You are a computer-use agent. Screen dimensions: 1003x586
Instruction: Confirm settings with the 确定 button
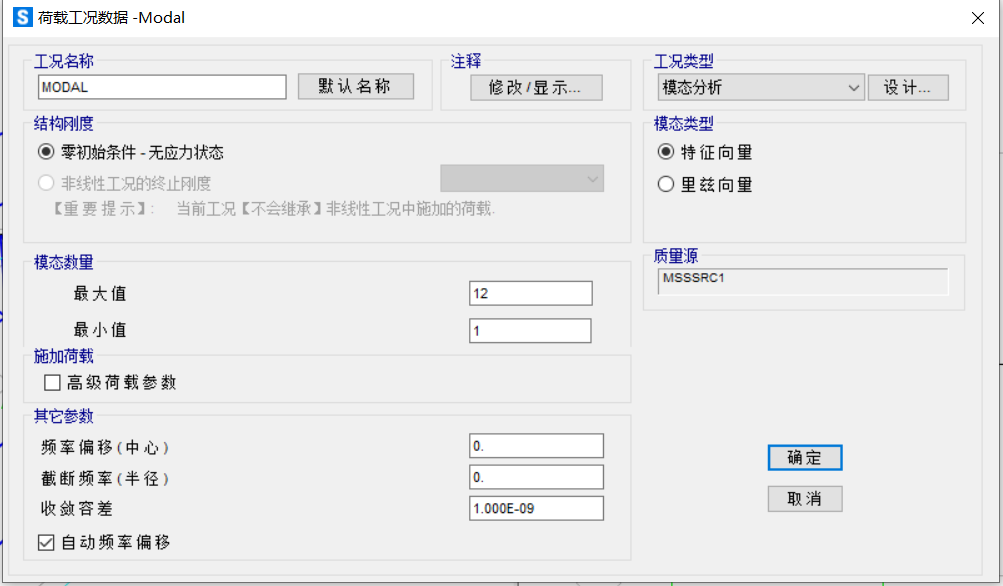(x=804, y=457)
